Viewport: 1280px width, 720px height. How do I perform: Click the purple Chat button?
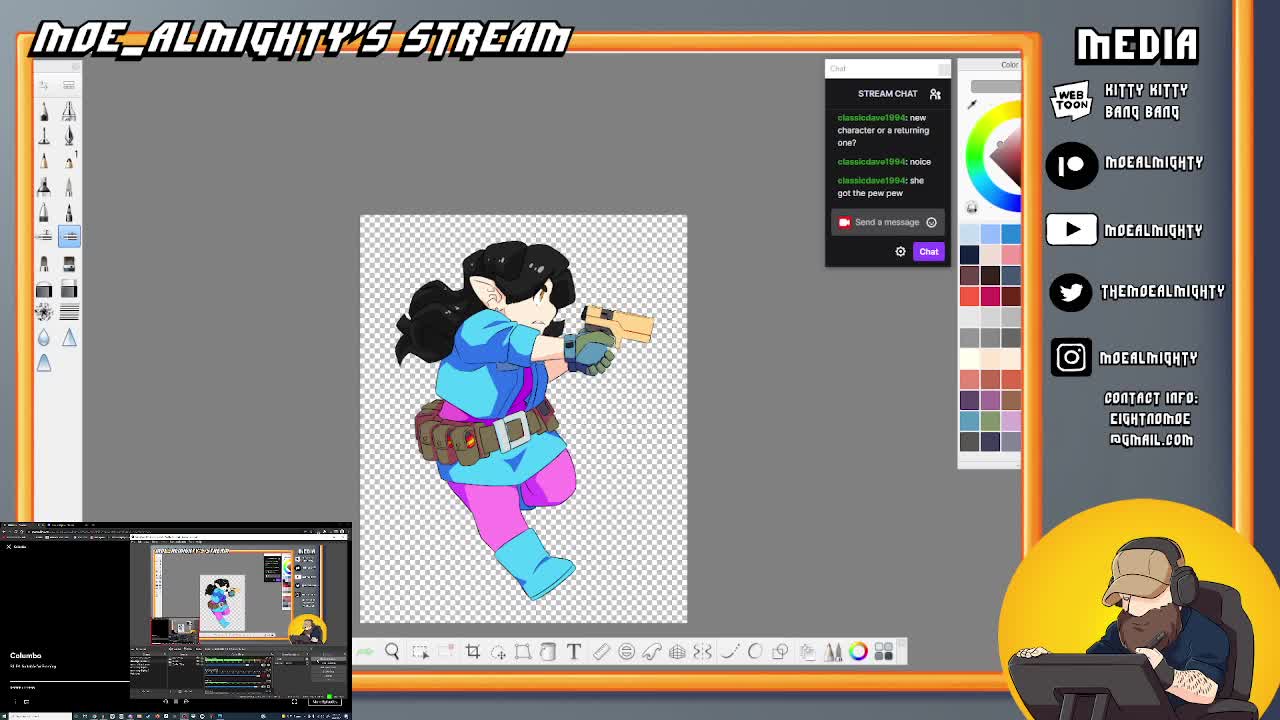tap(929, 252)
